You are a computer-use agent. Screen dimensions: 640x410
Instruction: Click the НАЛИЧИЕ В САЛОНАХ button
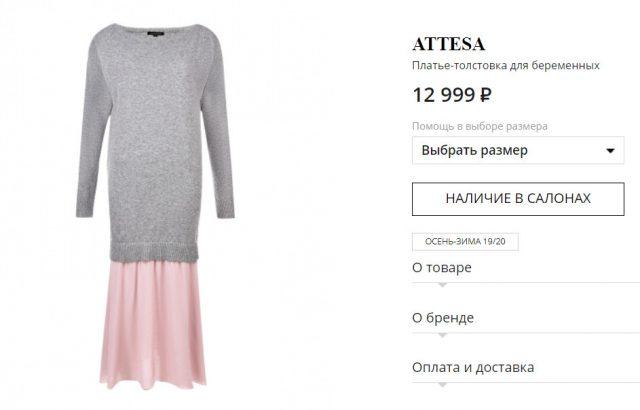518,199
